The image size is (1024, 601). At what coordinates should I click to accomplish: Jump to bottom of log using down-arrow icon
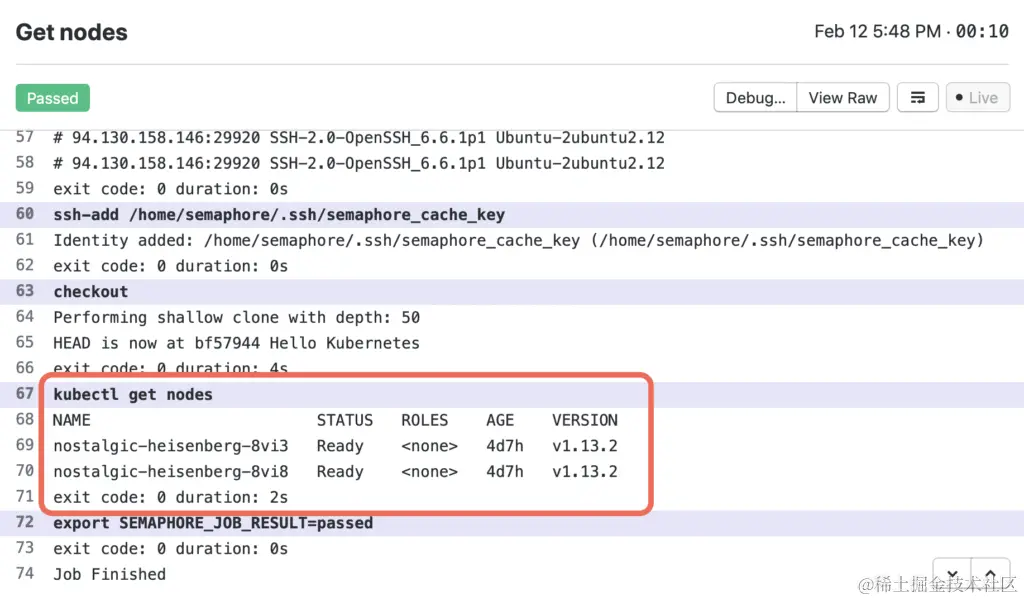pyautogui.click(x=950, y=572)
